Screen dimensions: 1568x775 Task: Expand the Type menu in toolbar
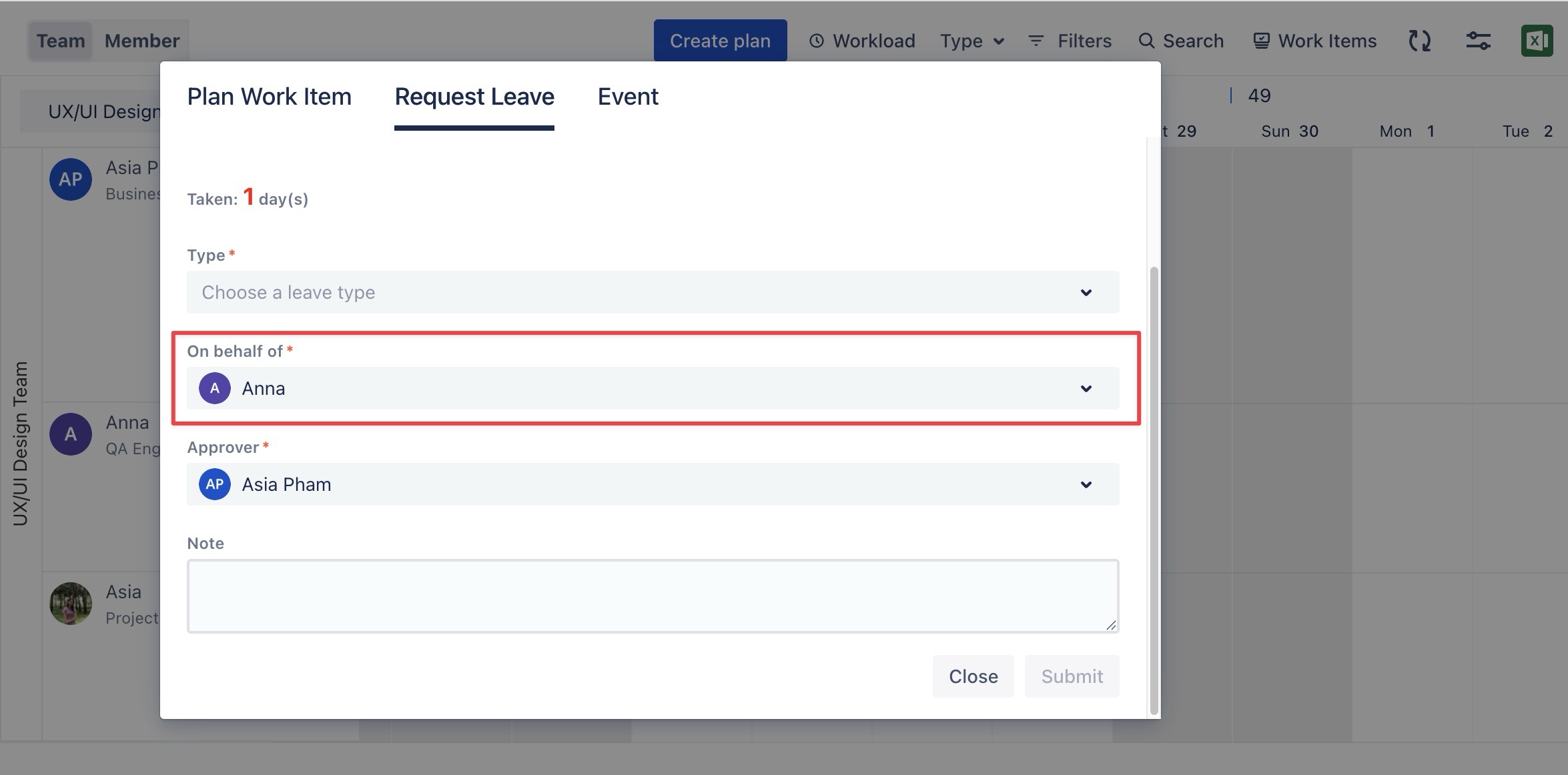[x=971, y=41]
